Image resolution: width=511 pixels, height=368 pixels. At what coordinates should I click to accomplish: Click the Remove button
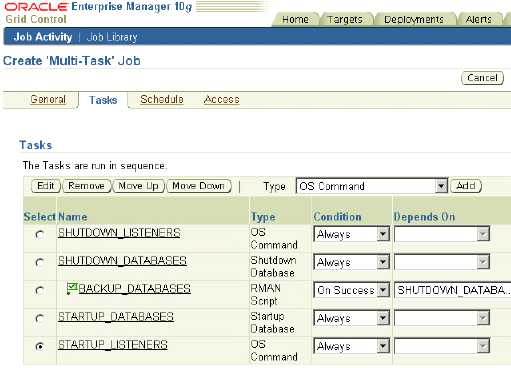pos(86,186)
